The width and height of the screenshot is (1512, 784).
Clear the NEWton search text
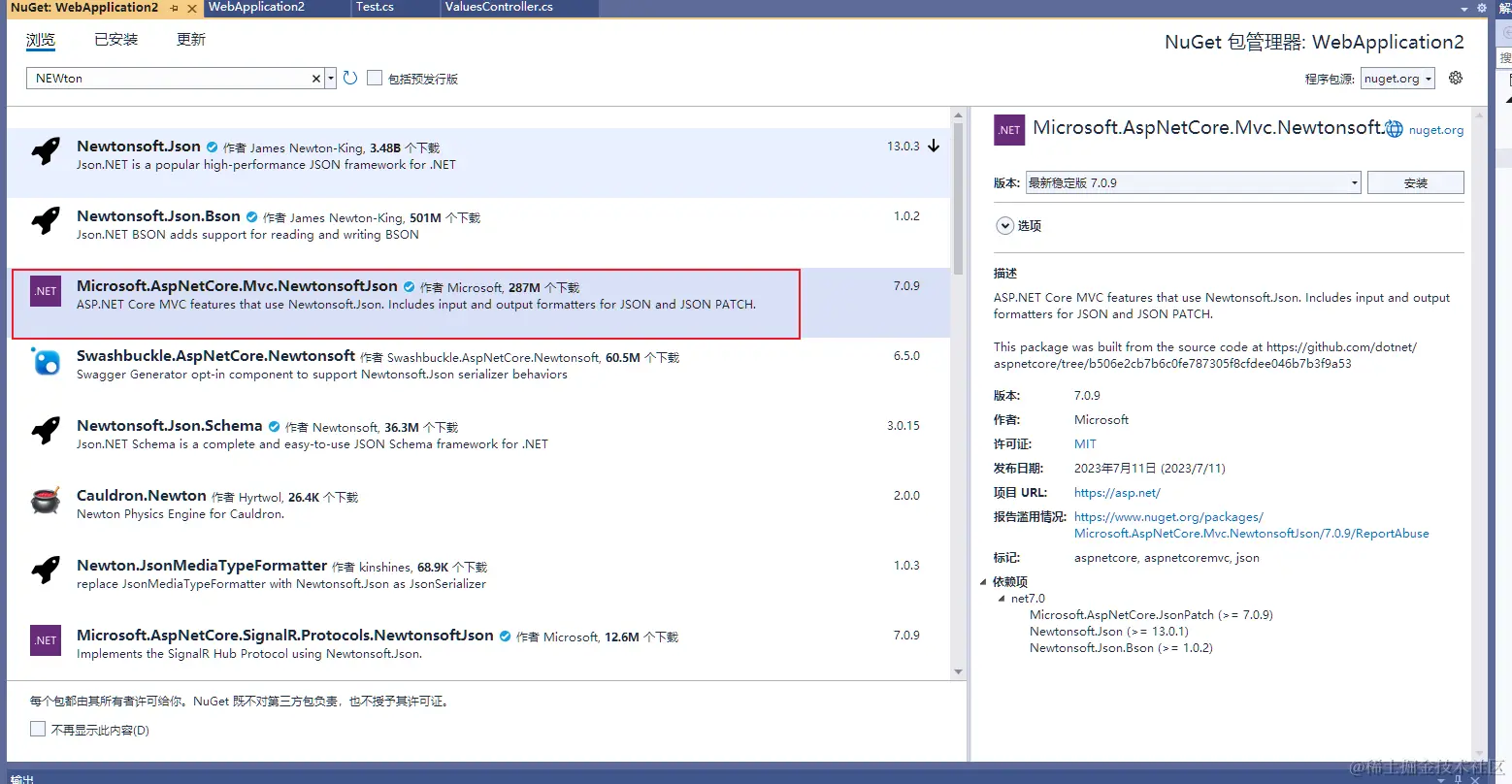(x=316, y=79)
